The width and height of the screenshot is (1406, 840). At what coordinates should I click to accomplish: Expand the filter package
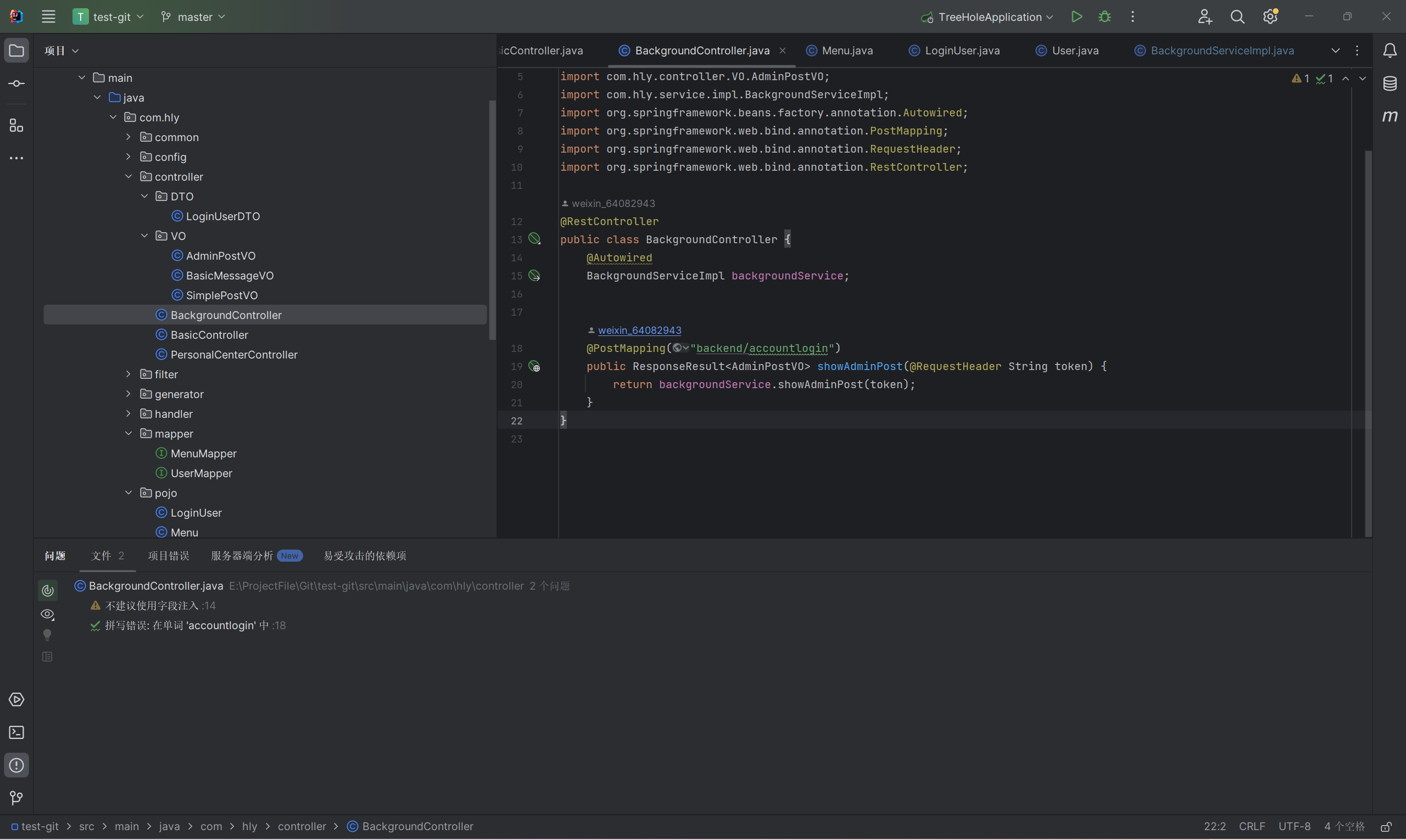[129, 374]
